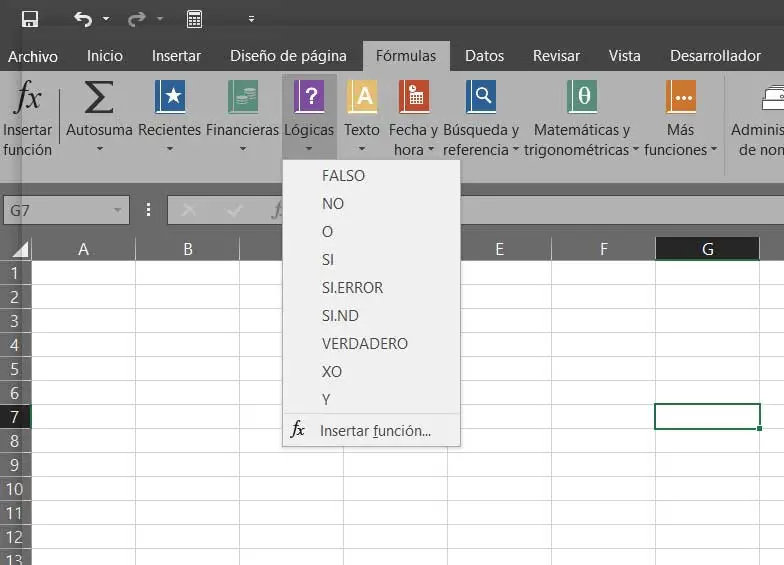784x565 pixels.
Task: Click the Más funciones icon
Action: click(682, 98)
